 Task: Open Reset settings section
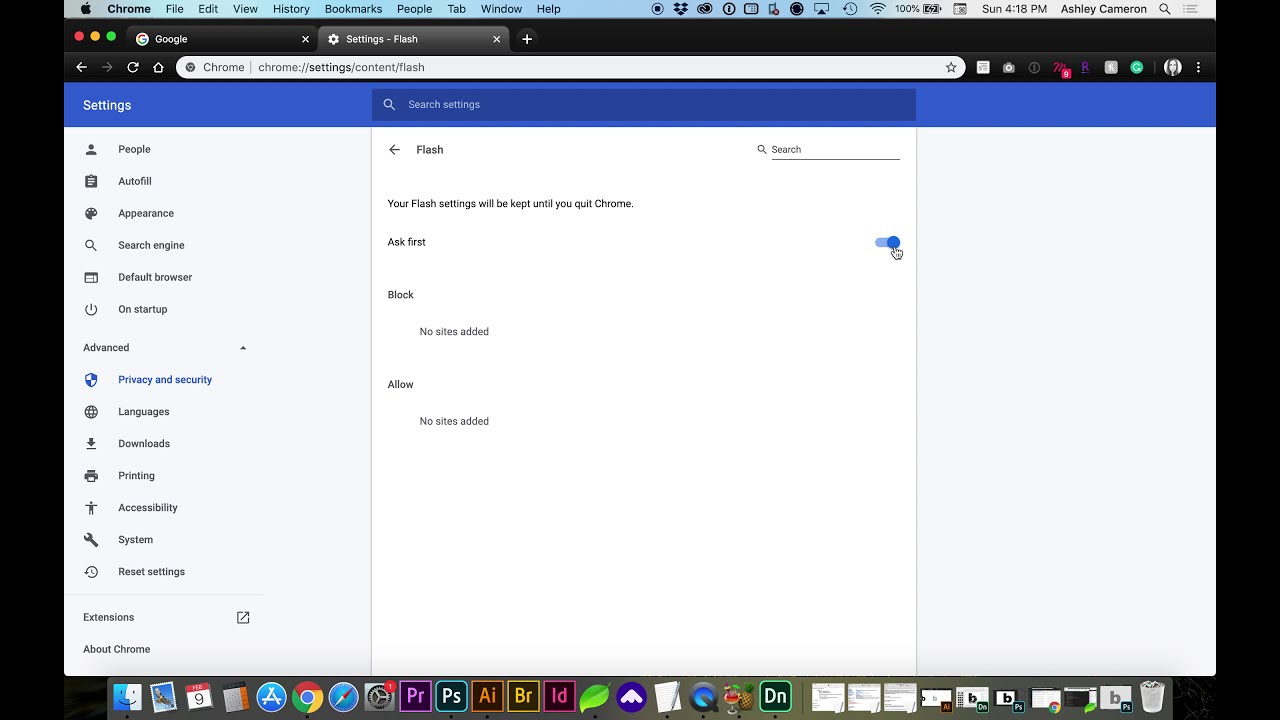pos(151,572)
